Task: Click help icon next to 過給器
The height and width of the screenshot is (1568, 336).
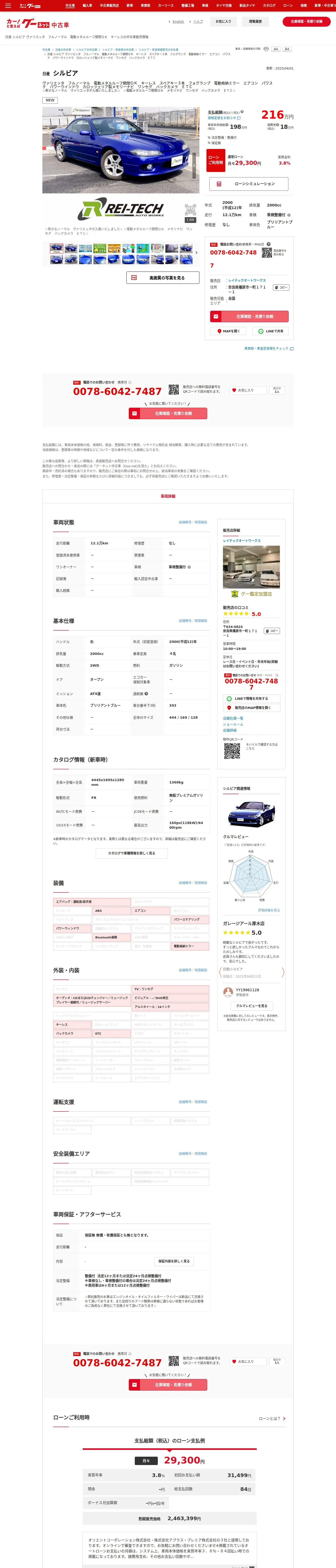Action: (x=146, y=693)
